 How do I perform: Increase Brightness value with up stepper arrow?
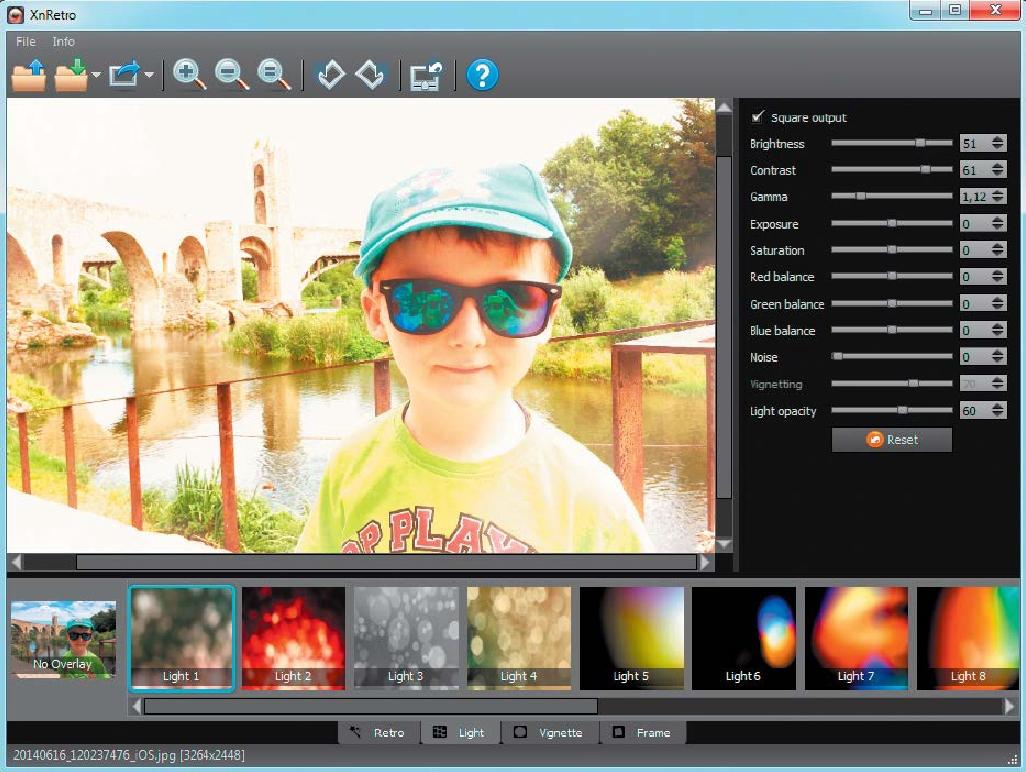point(997,139)
